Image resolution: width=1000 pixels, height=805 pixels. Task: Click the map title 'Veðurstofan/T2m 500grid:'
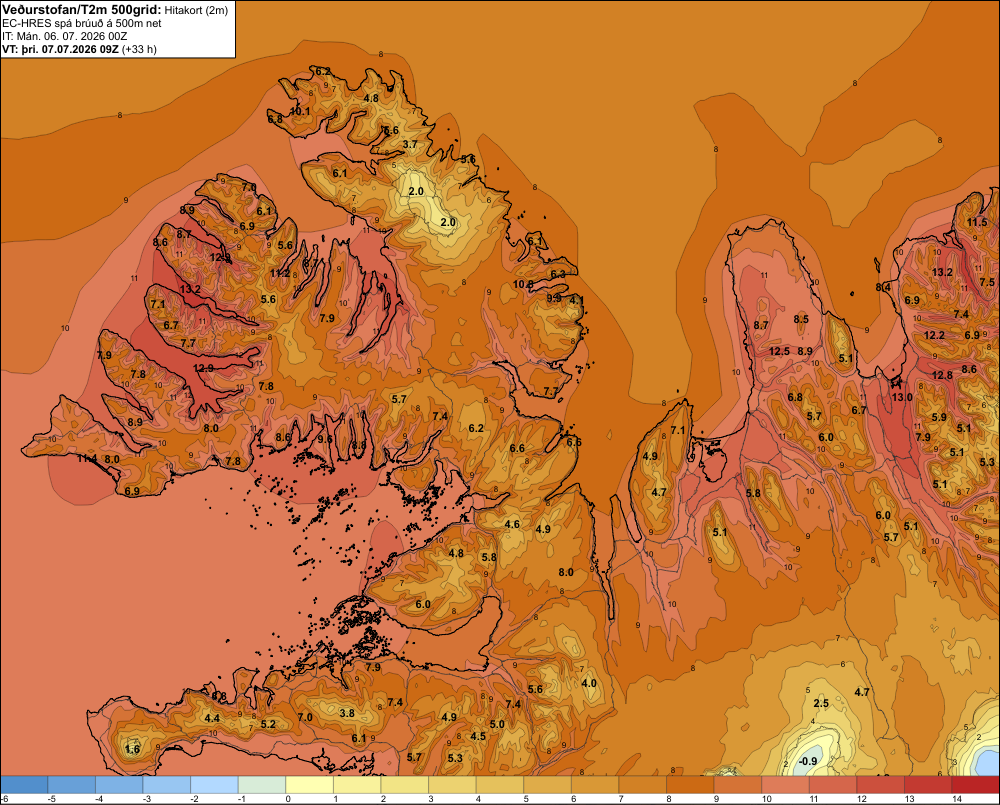click(80, 10)
